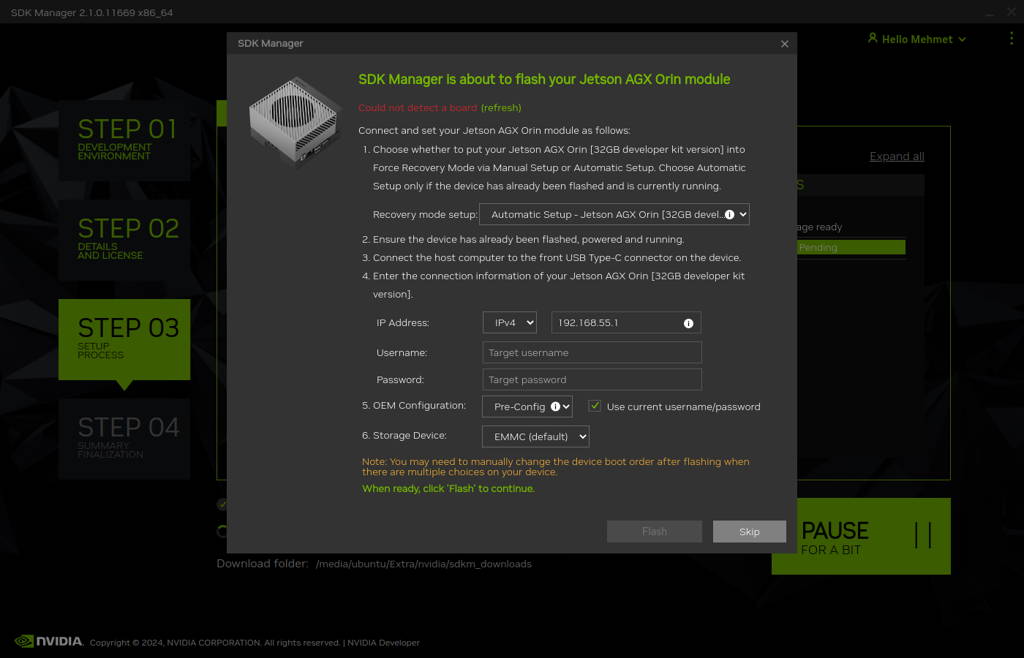Click the NVIDIA logo in the footer

click(x=49, y=641)
